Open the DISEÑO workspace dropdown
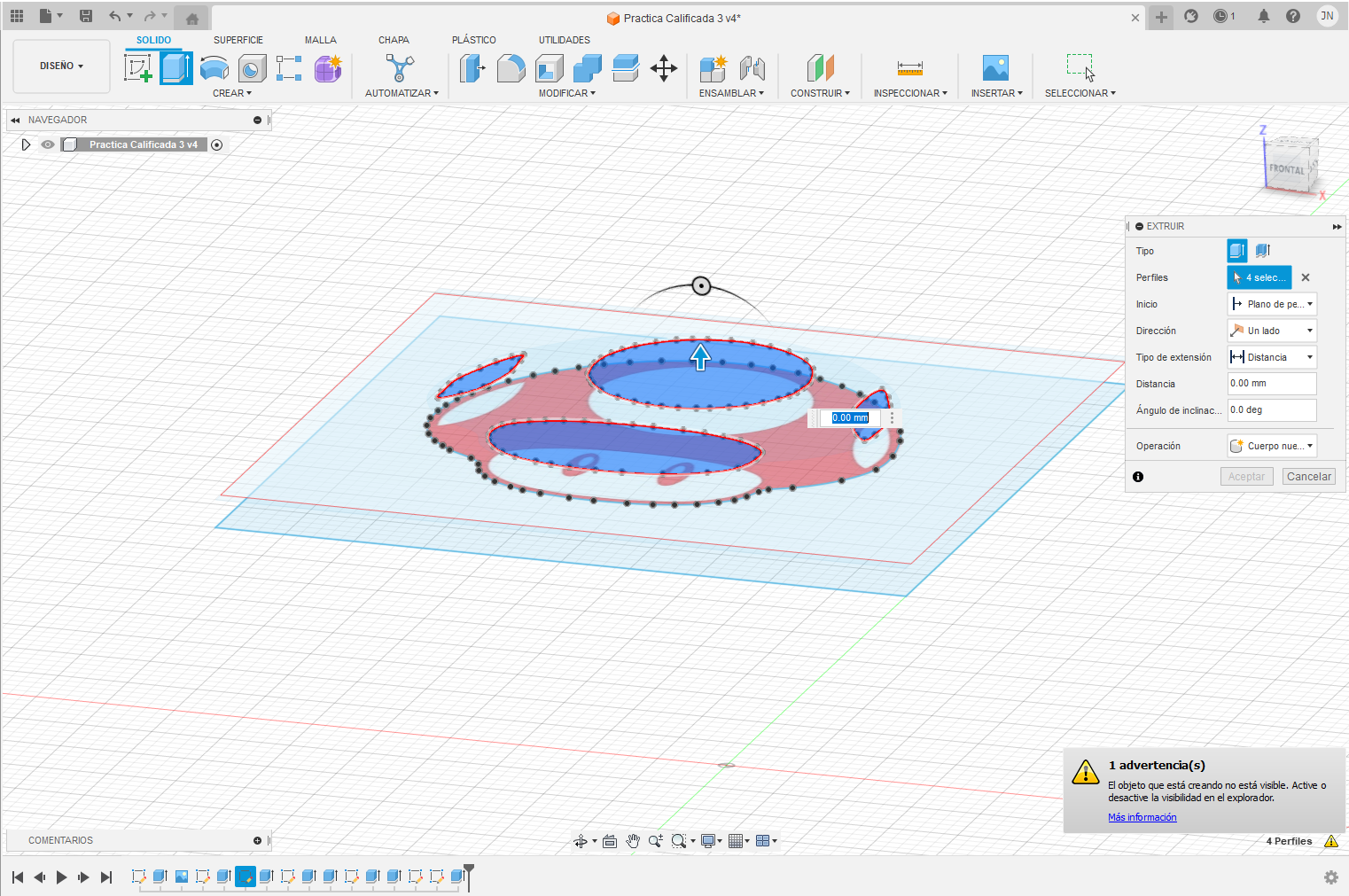This screenshot has width=1349, height=896. point(61,66)
